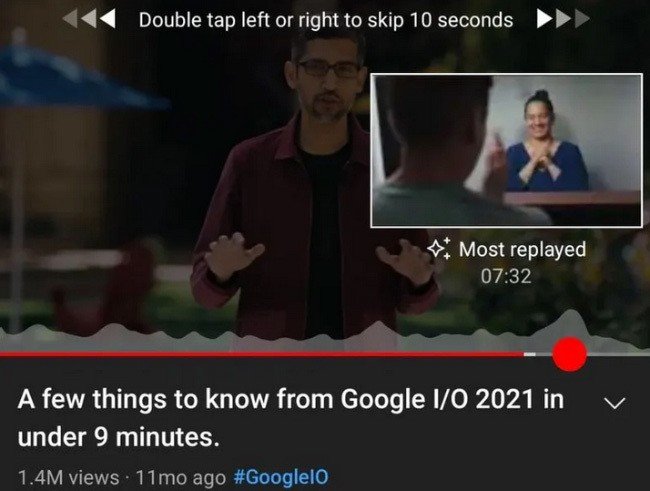Tap the skip 10 seconds hint text
Image resolution: width=650 pixels, height=491 pixels.
coord(326,19)
